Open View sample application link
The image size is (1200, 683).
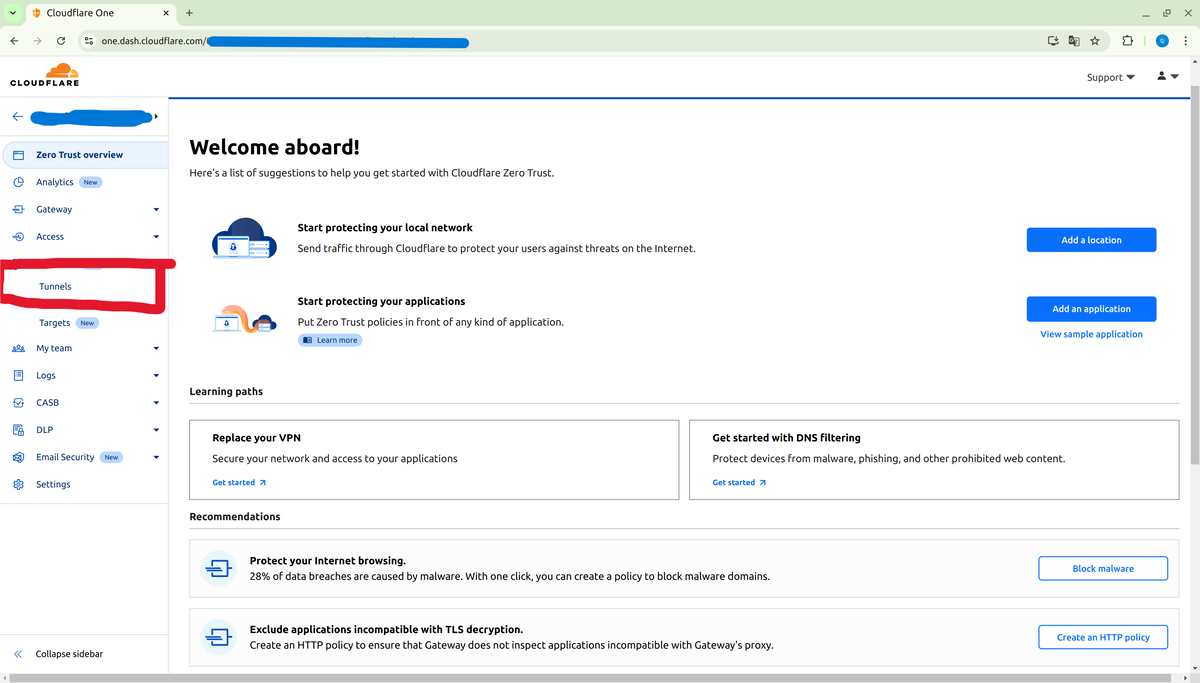tap(1091, 334)
